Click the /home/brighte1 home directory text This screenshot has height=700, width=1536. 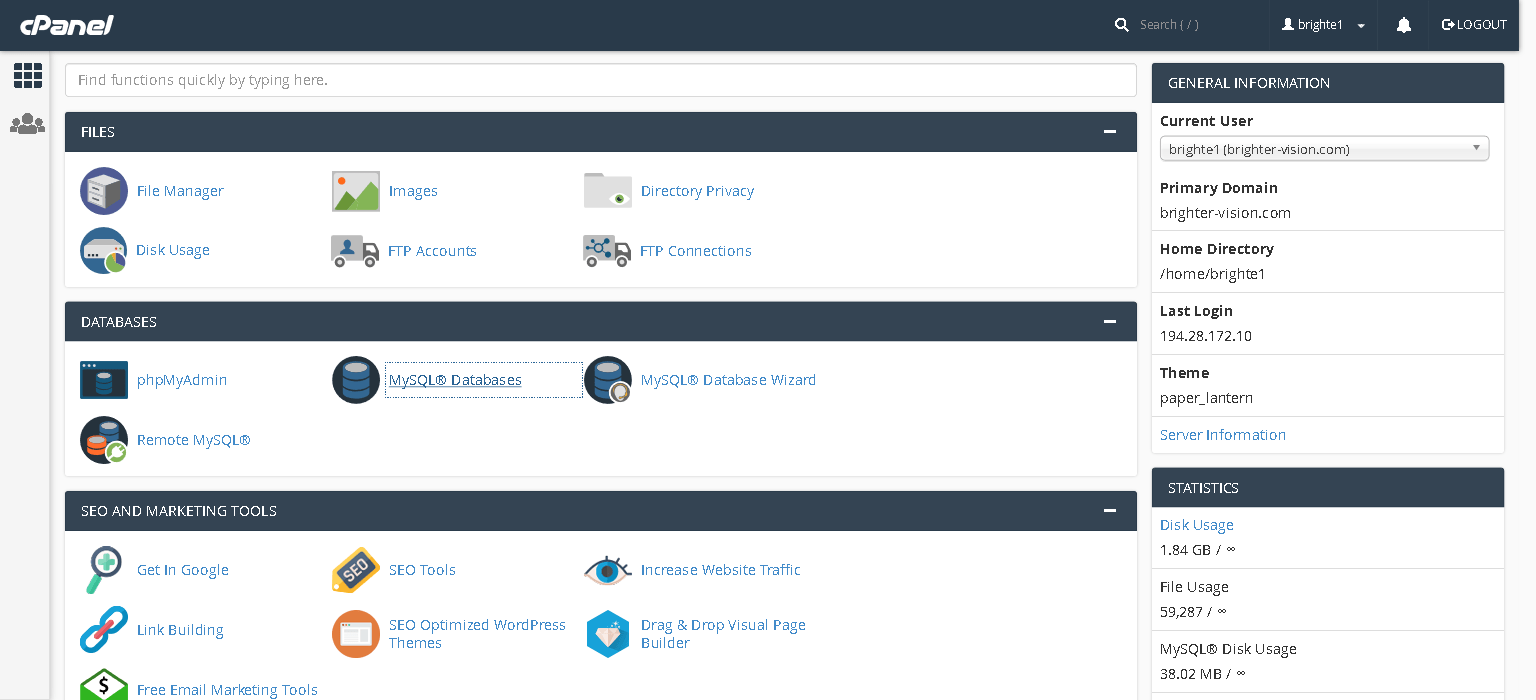pyautogui.click(x=1212, y=274)
